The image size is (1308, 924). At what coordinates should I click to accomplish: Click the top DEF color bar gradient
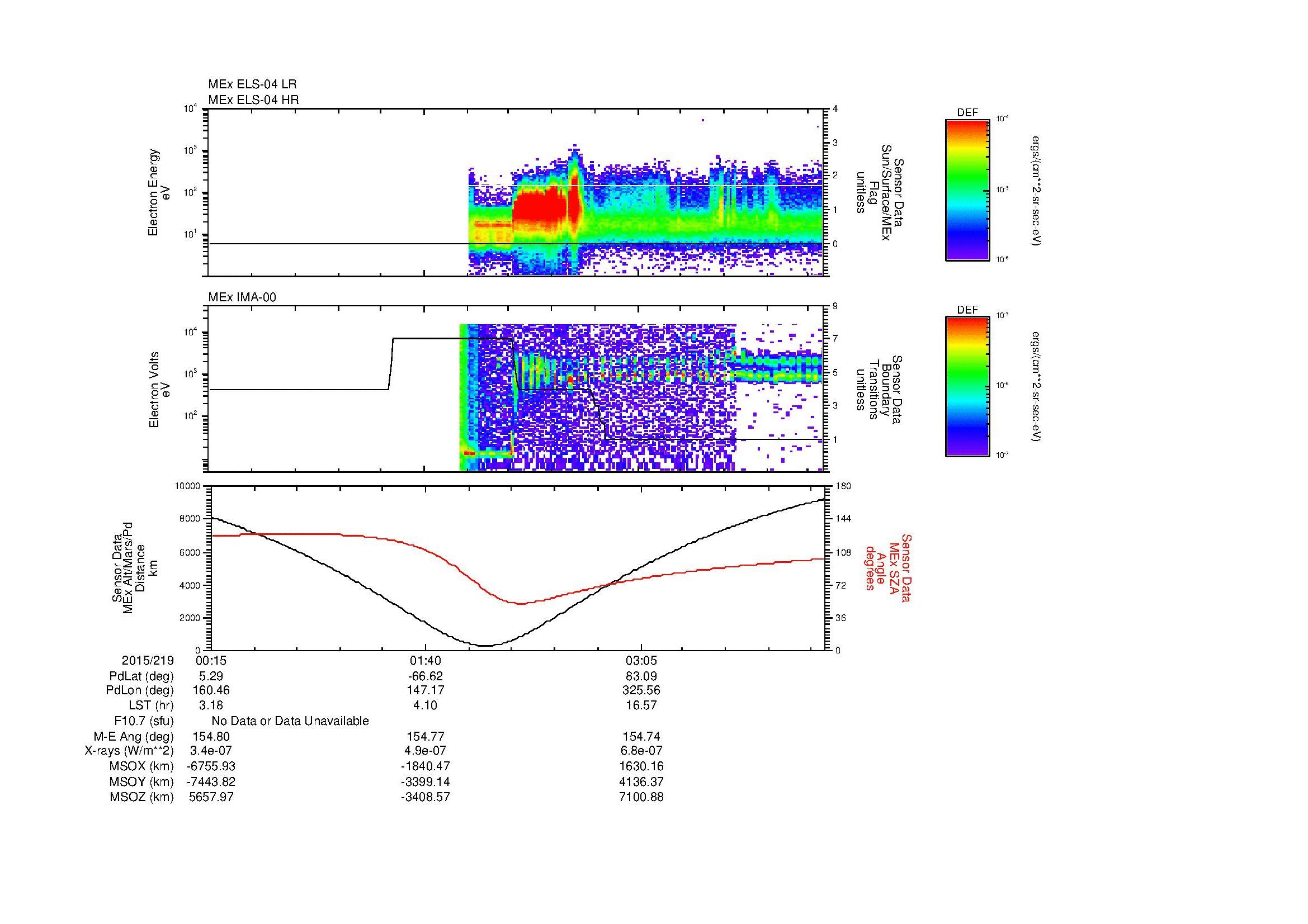(x=967, y=189)
